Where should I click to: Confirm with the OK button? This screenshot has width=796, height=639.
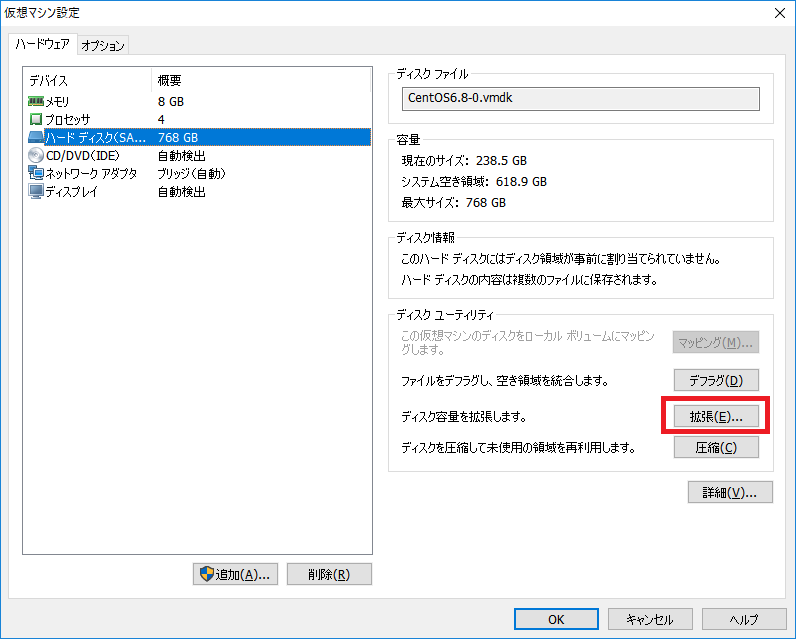tap(556, 619)
